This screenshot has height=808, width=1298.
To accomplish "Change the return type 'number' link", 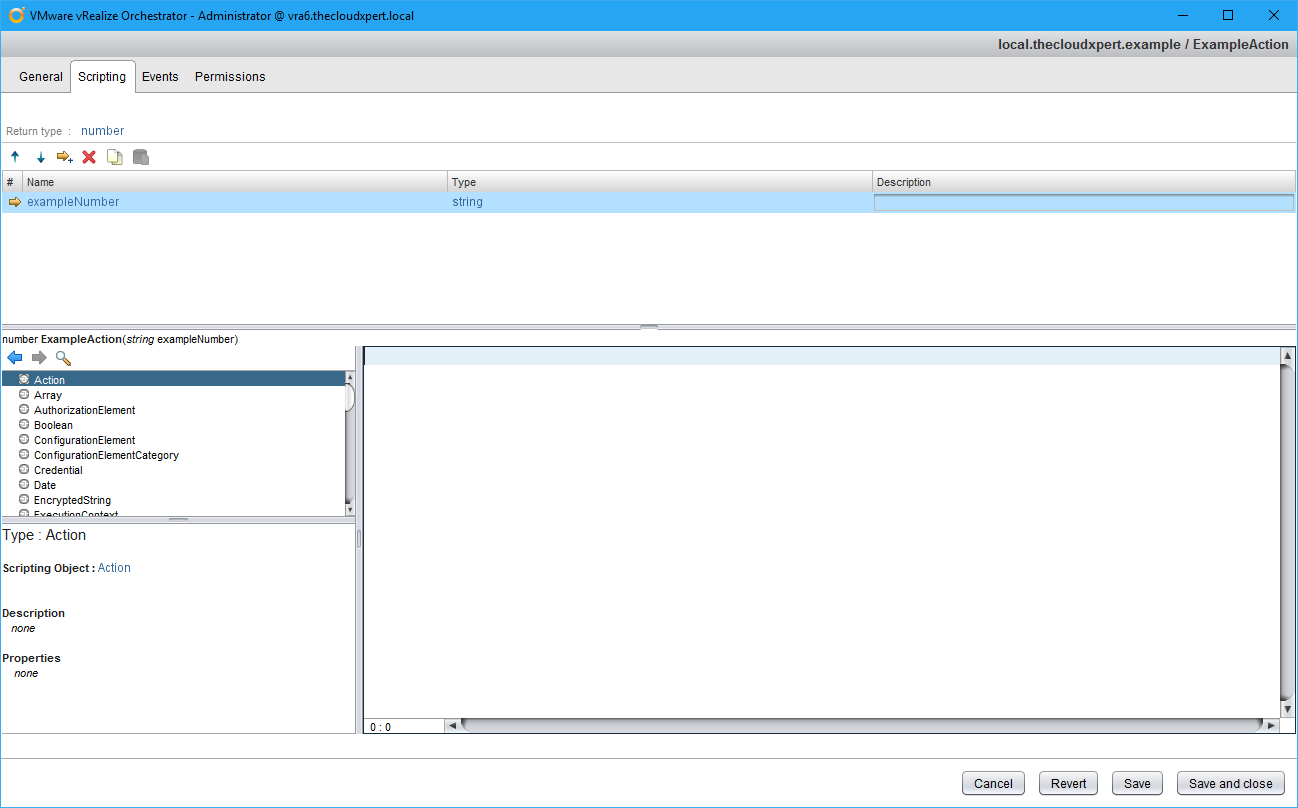I will [x=102, y=131].
